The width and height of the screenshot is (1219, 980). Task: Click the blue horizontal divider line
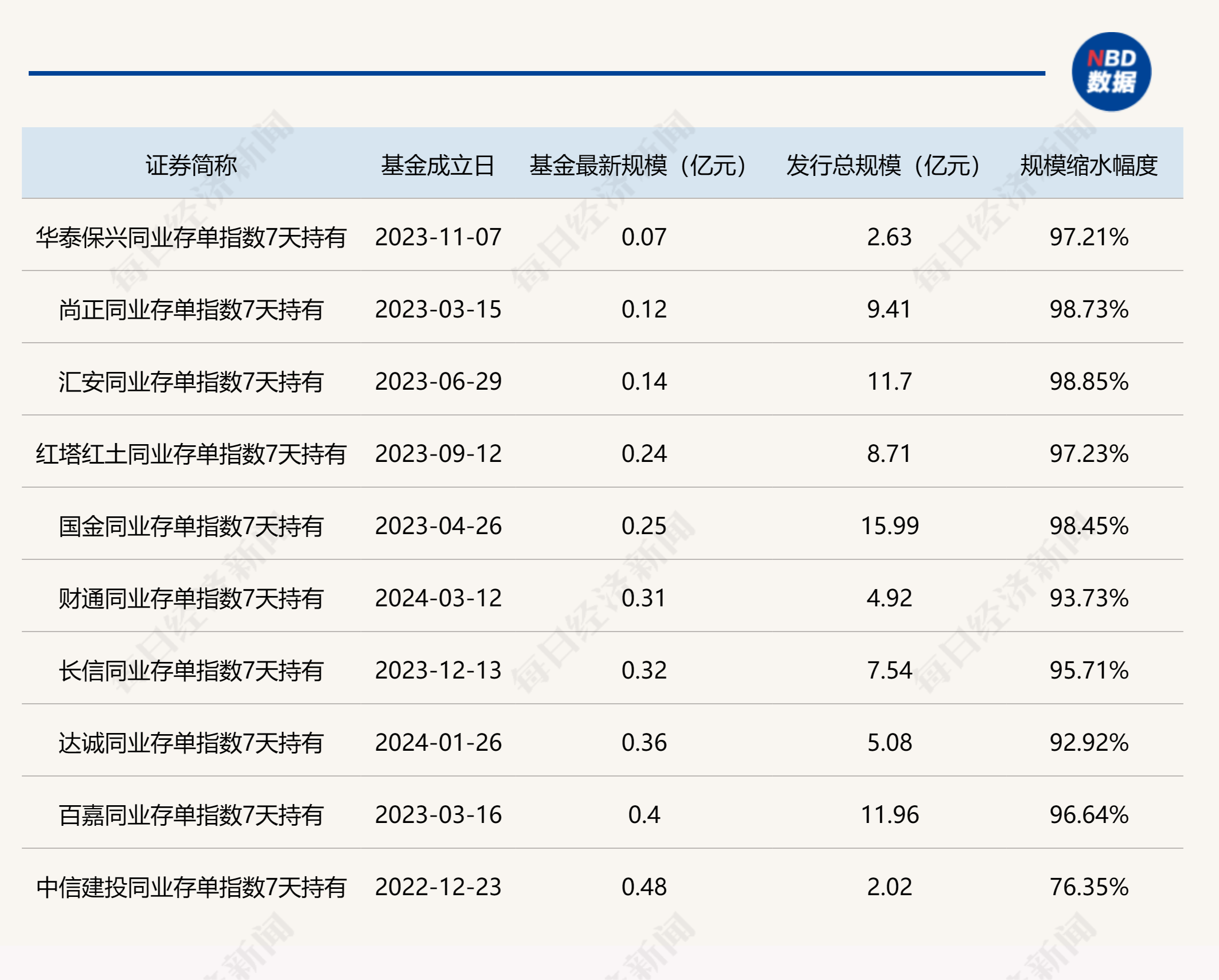click(x=536, y=73)
